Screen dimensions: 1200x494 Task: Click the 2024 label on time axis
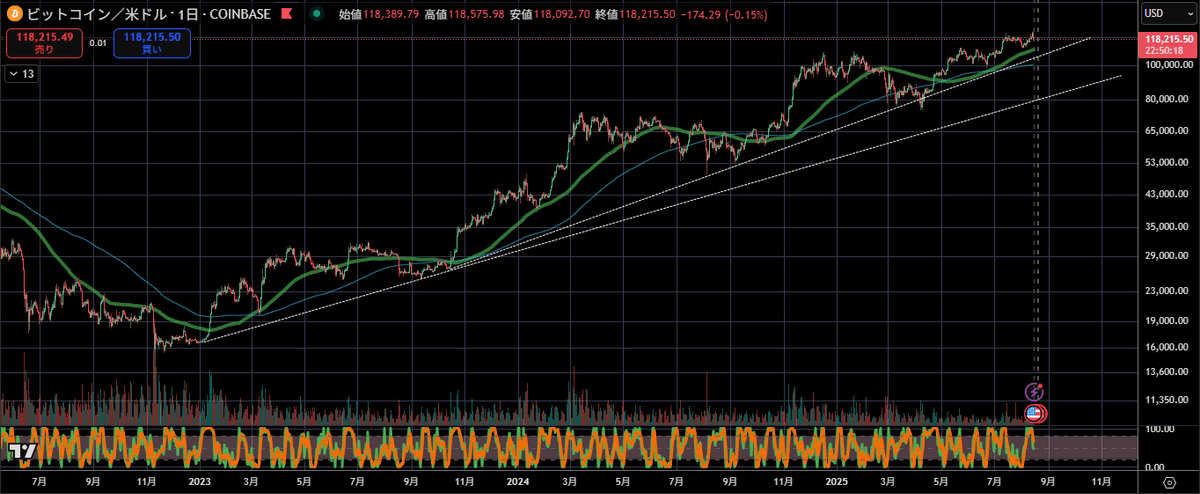click(x=517, y=482)
